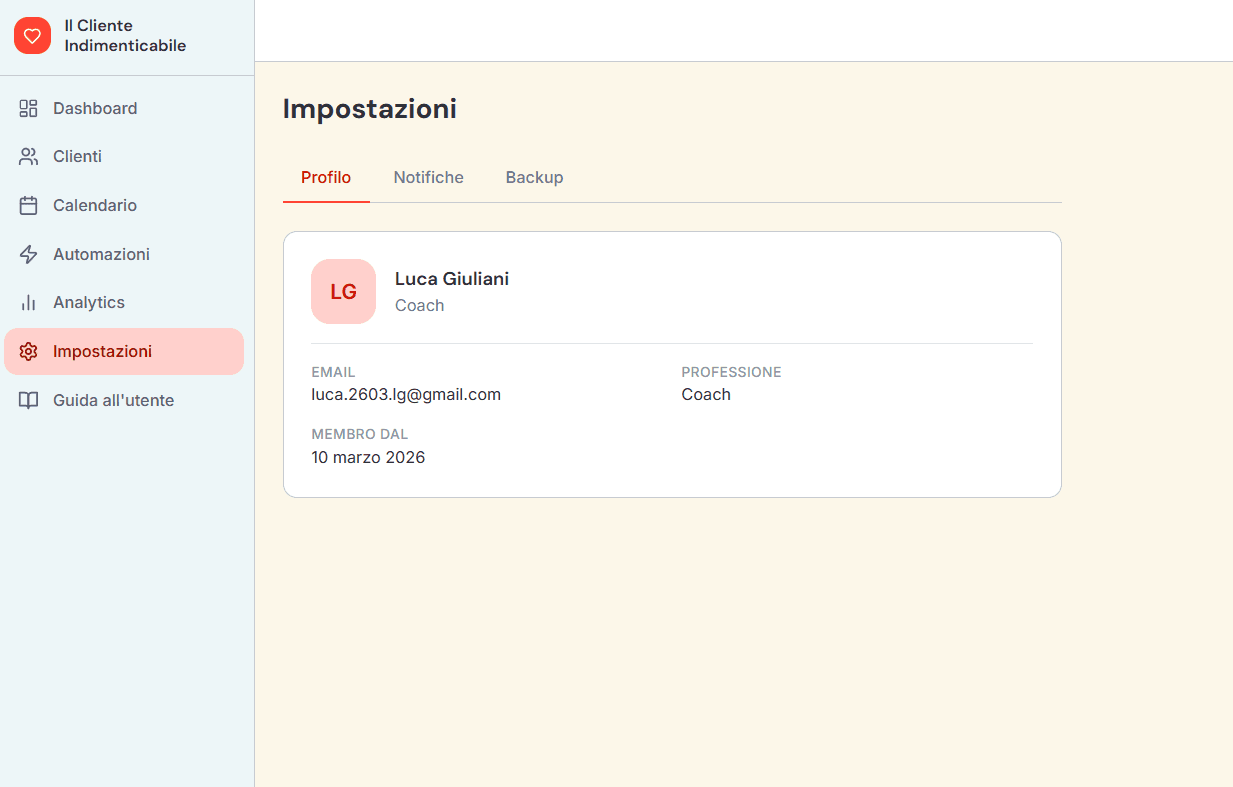
Task: Click the email luca.2603.lg@gmail.com
Action: [406, 395]
